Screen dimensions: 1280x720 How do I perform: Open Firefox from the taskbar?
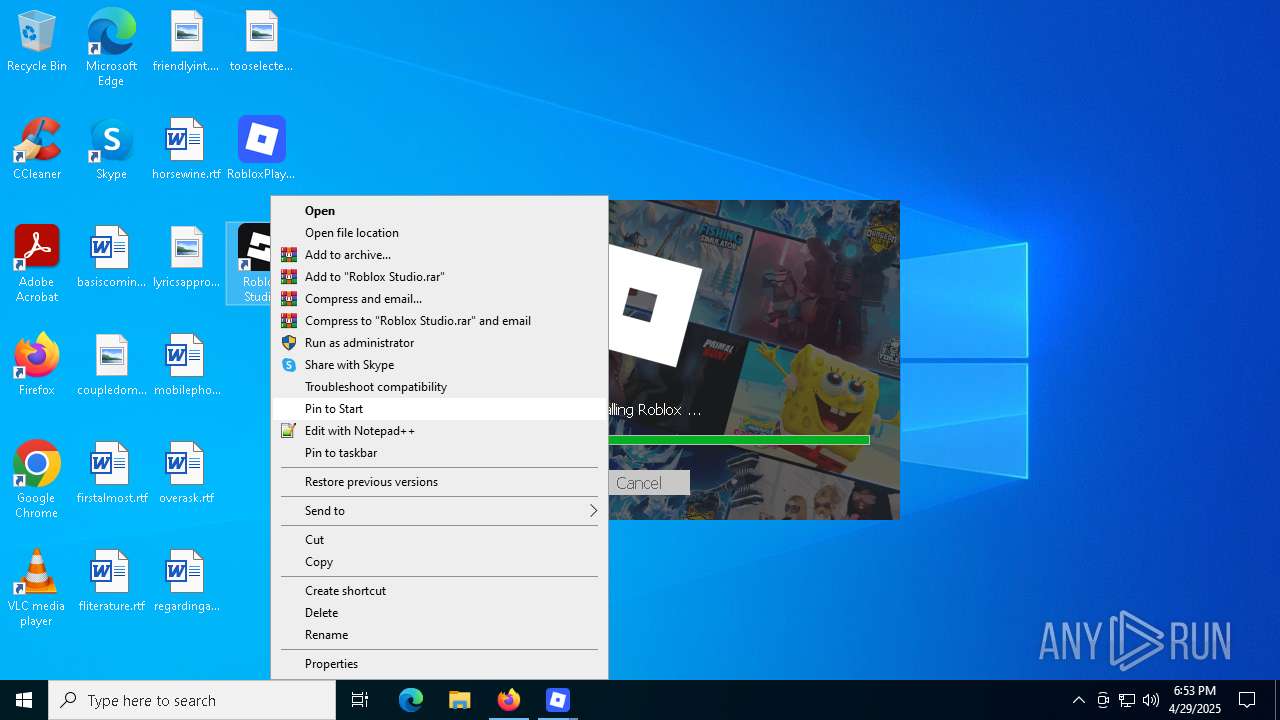509,700
